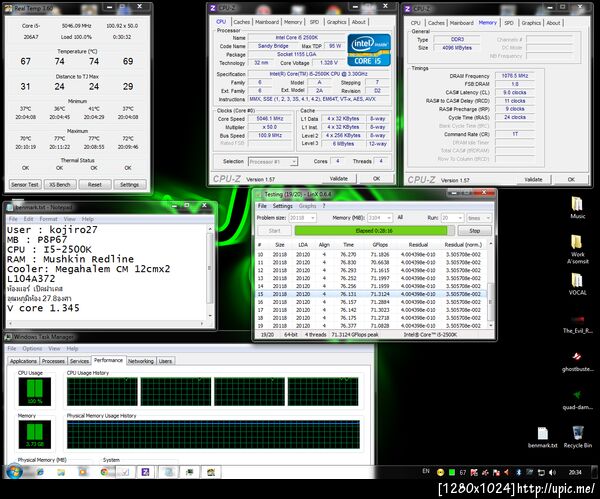Click the yellow smiley tray icon
The image size is (600, 499).
pyautogui.click(x=440, y=473)
